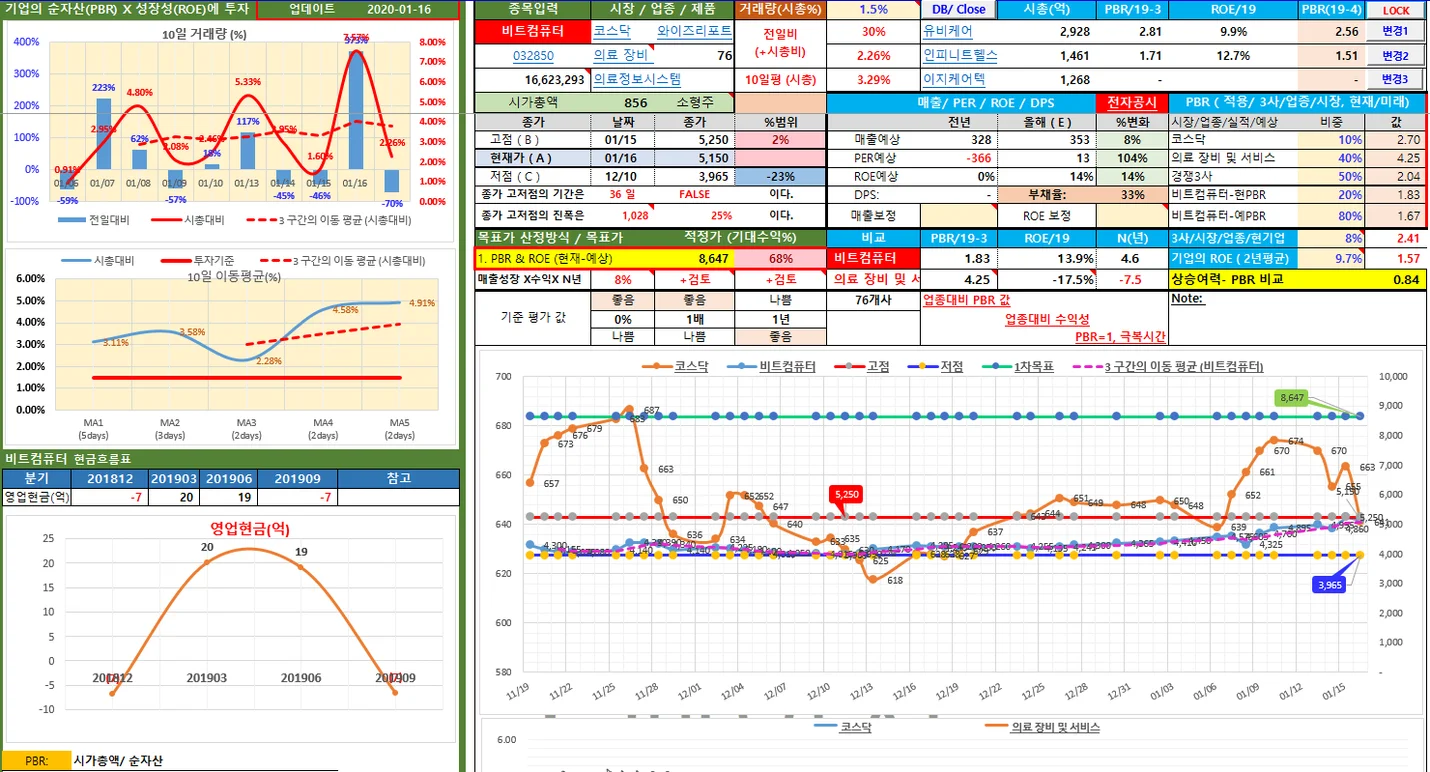Select the 참고 header in cash flow table
1430x772 pixels.
click(398, 478)
